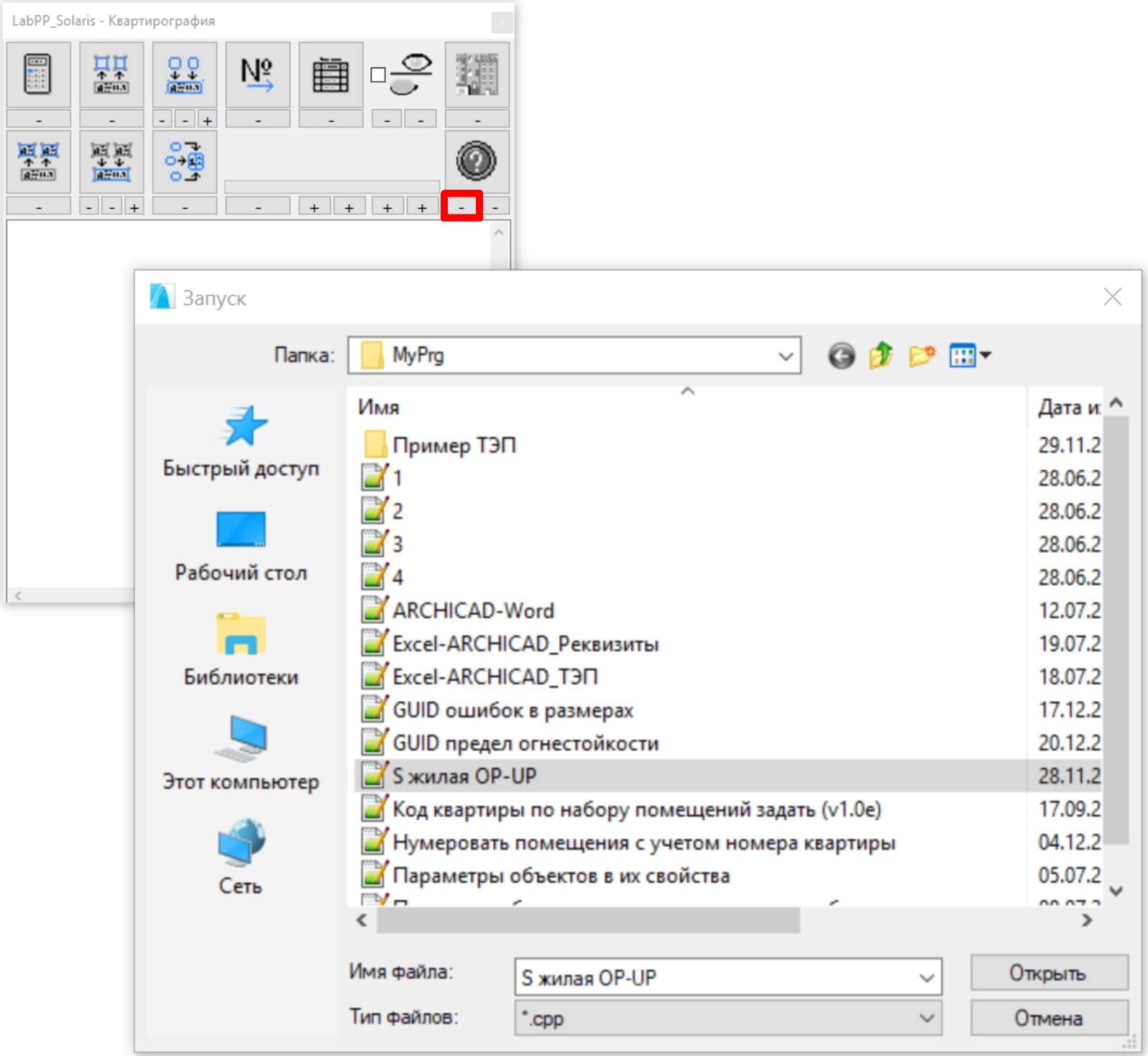Expand the Папка MyPrg folder dropdown
Image resolution: width=1148 pixels, height=1056 pixels.
click(x=786, y=356)
